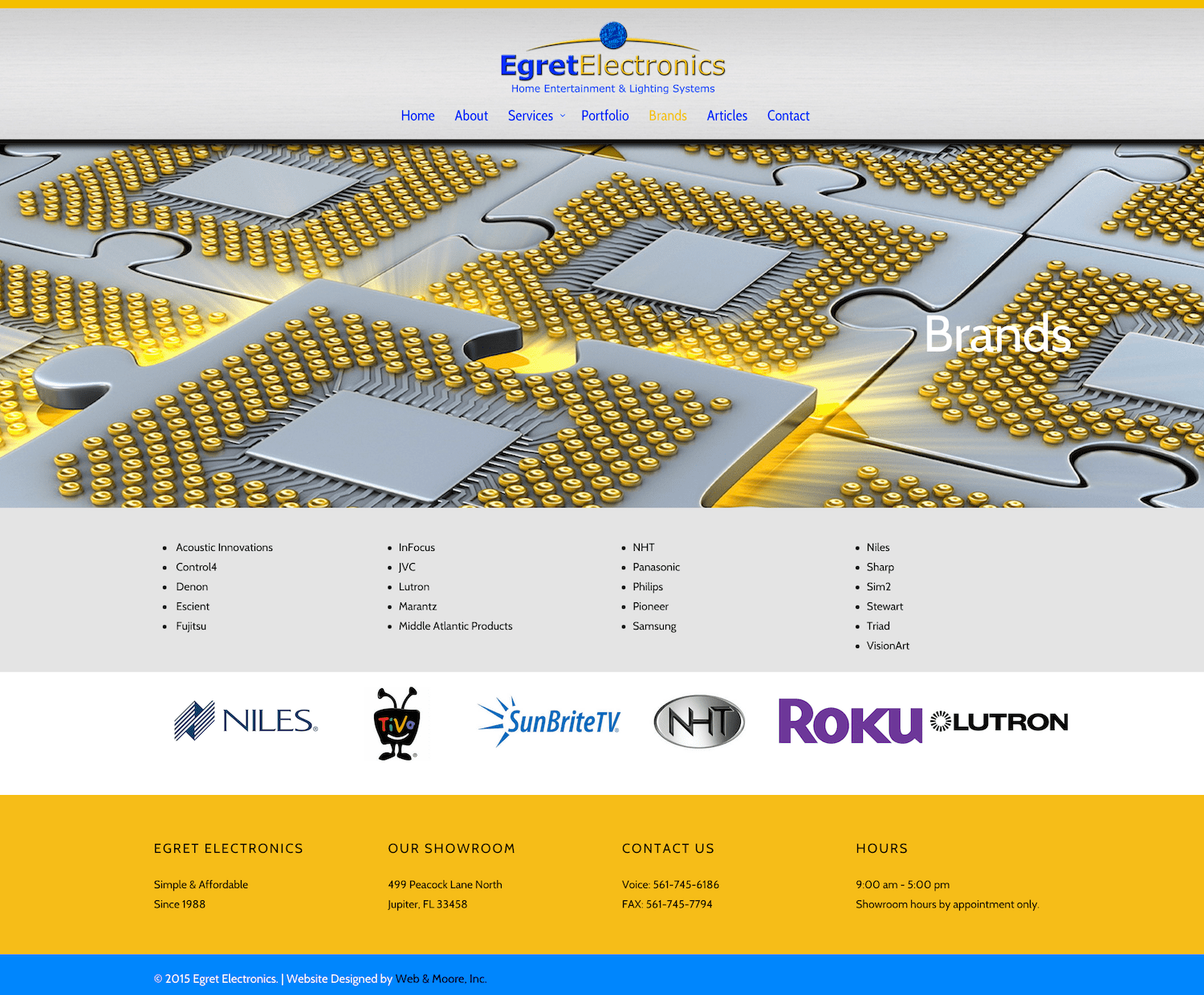Click Acoustic Innovations in the brand list
Image resolution: width=1204 pixels, height=995 pixels.
point(225,548)
